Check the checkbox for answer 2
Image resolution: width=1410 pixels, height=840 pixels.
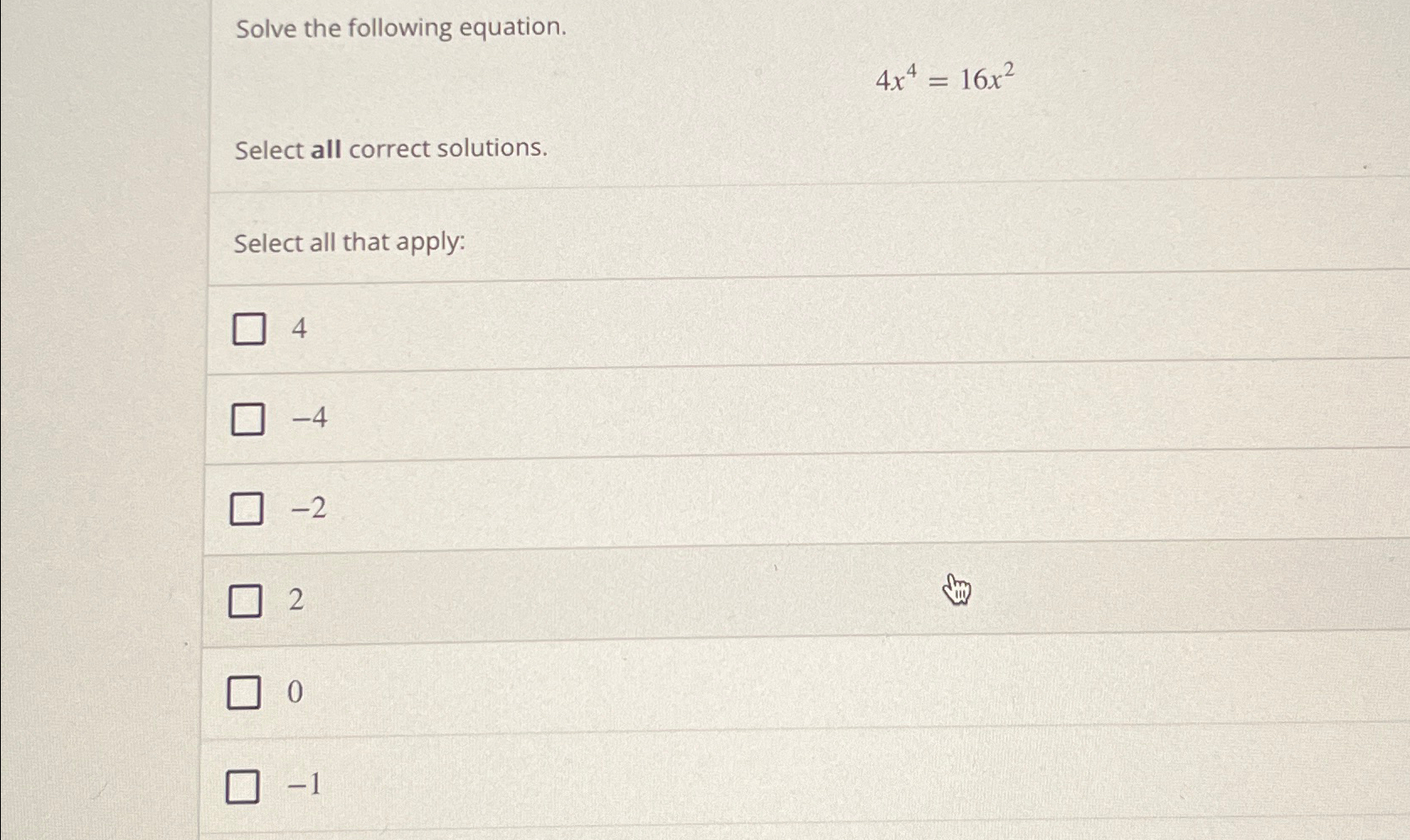click(245, 601)
